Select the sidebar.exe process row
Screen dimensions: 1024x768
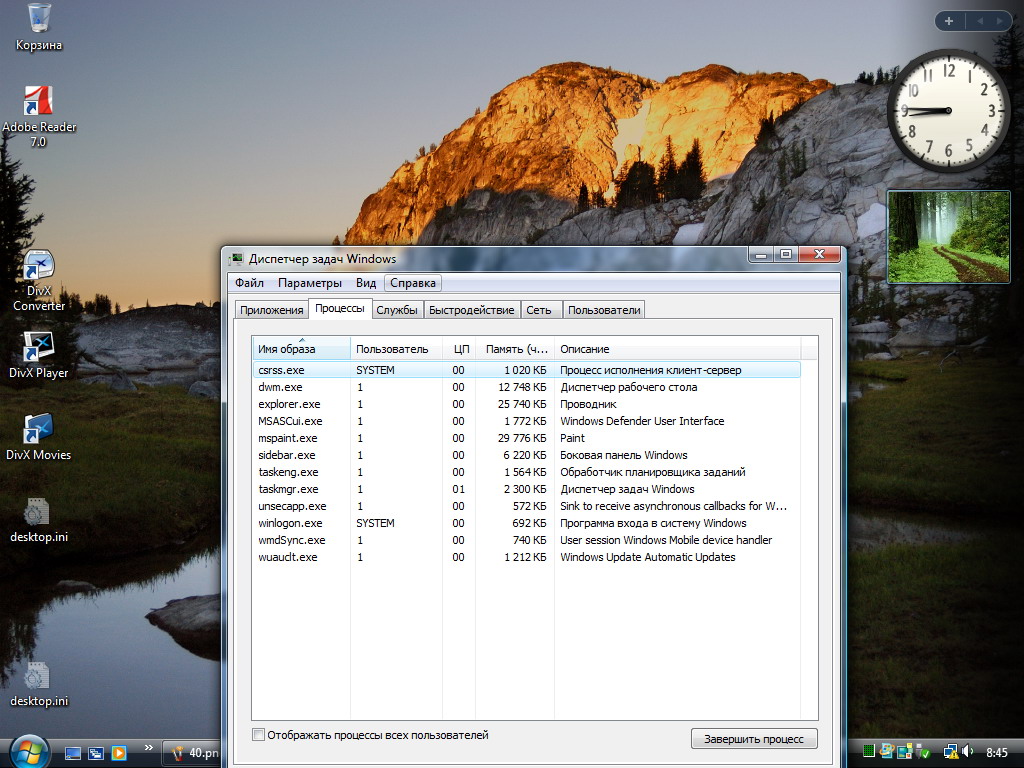tap(526, 455)
